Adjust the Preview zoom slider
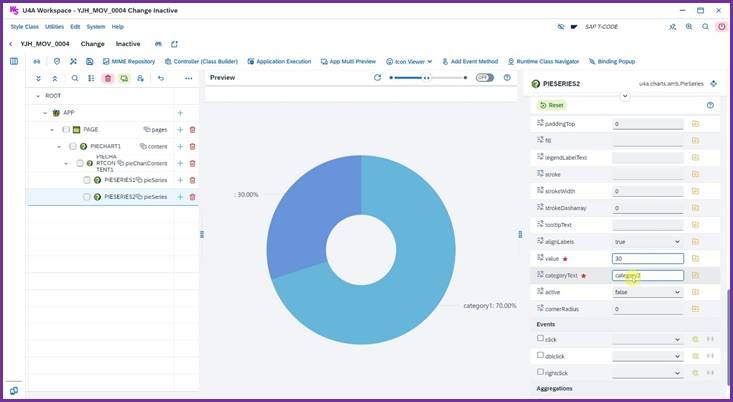 [x=428, y=78]
